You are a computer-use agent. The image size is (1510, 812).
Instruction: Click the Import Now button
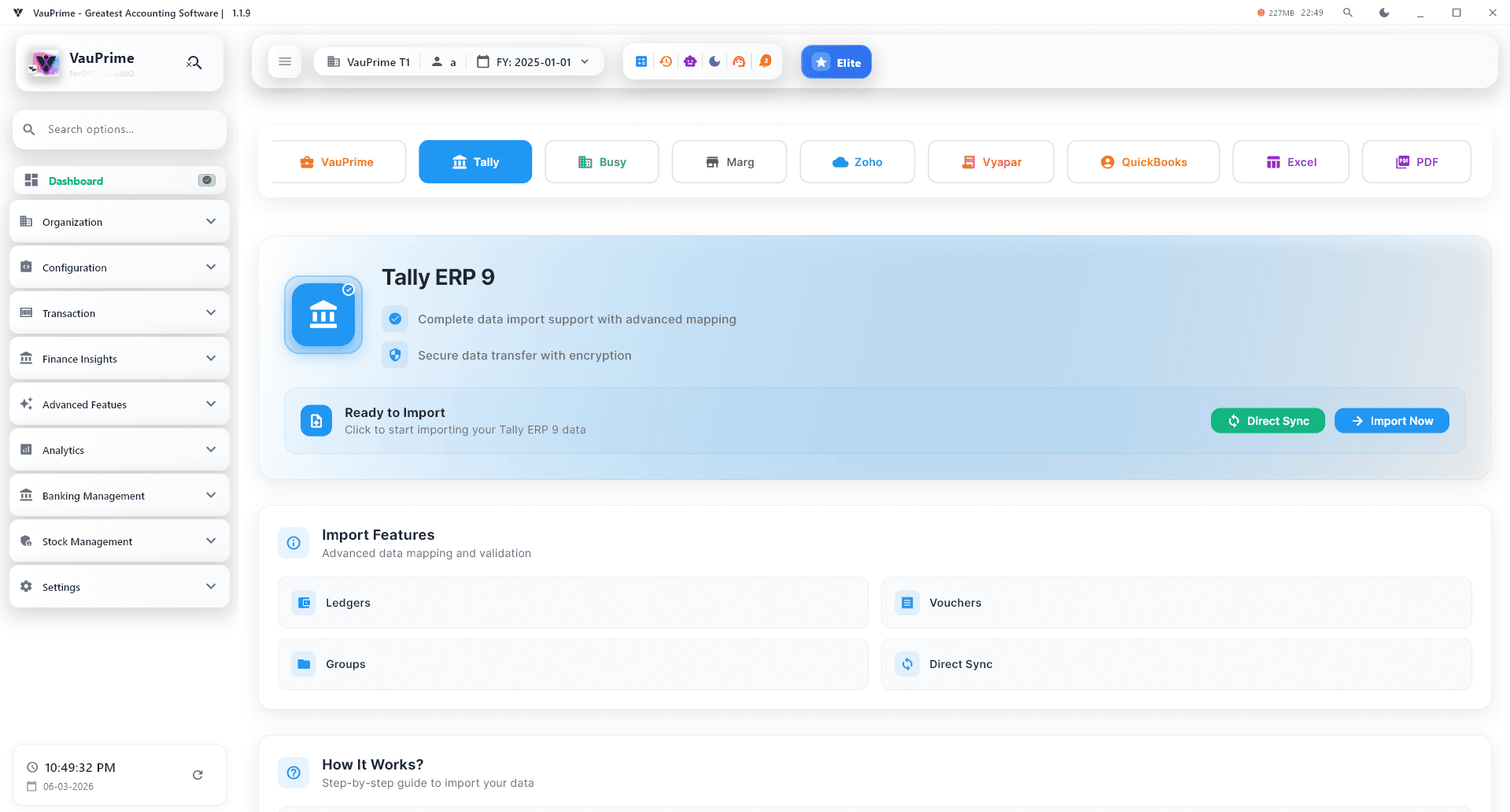[x=1392, y=421]
